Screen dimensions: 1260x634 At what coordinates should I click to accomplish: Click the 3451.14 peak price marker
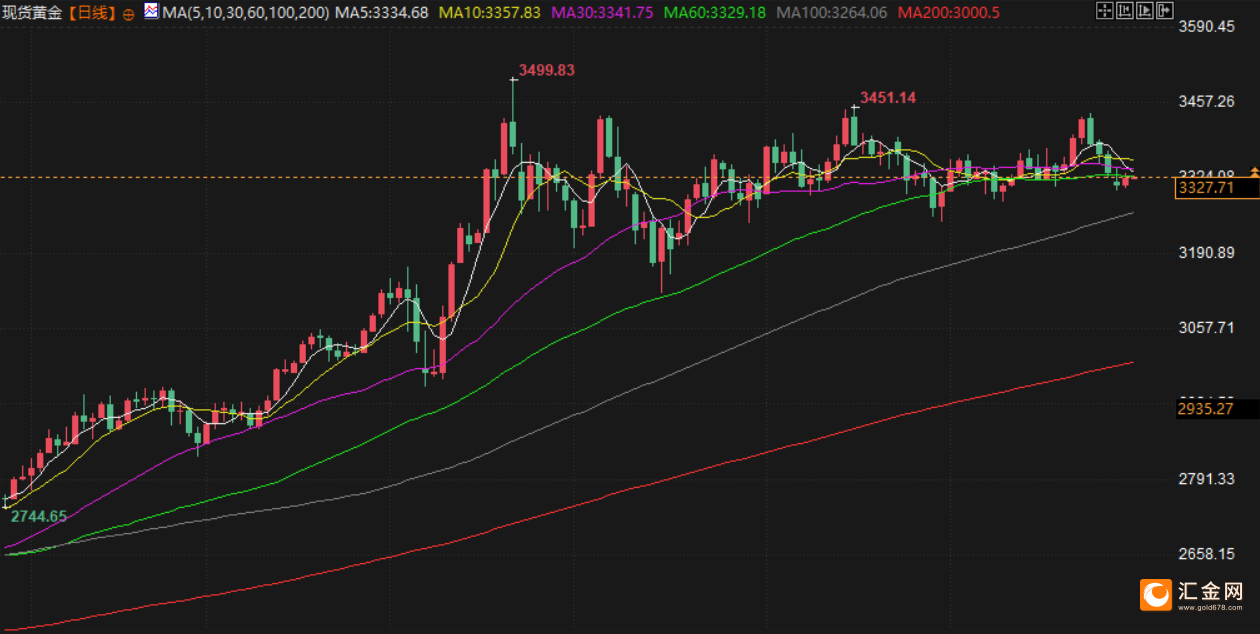888,98
